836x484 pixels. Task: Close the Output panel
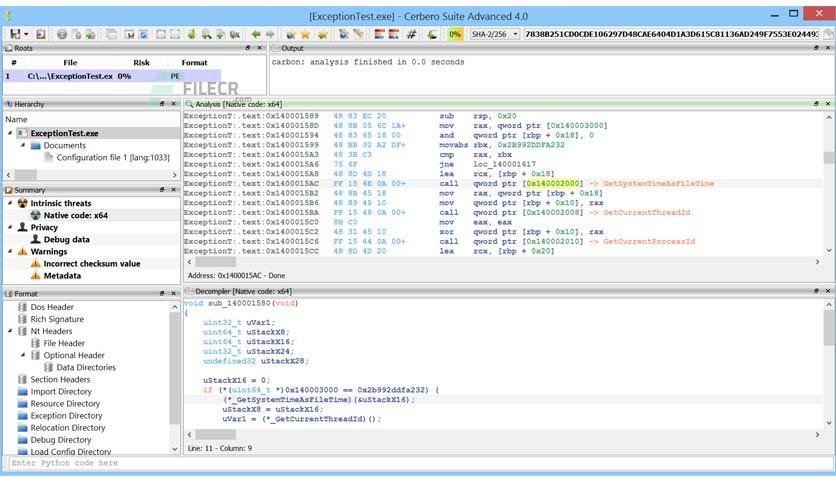[x=828, y=48]
